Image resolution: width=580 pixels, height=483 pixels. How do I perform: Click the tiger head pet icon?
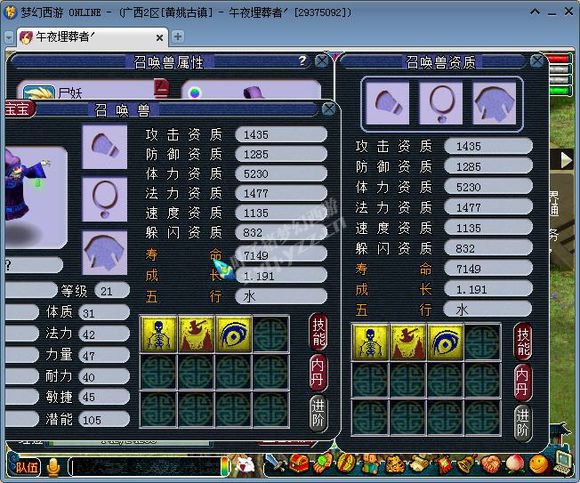395,465
